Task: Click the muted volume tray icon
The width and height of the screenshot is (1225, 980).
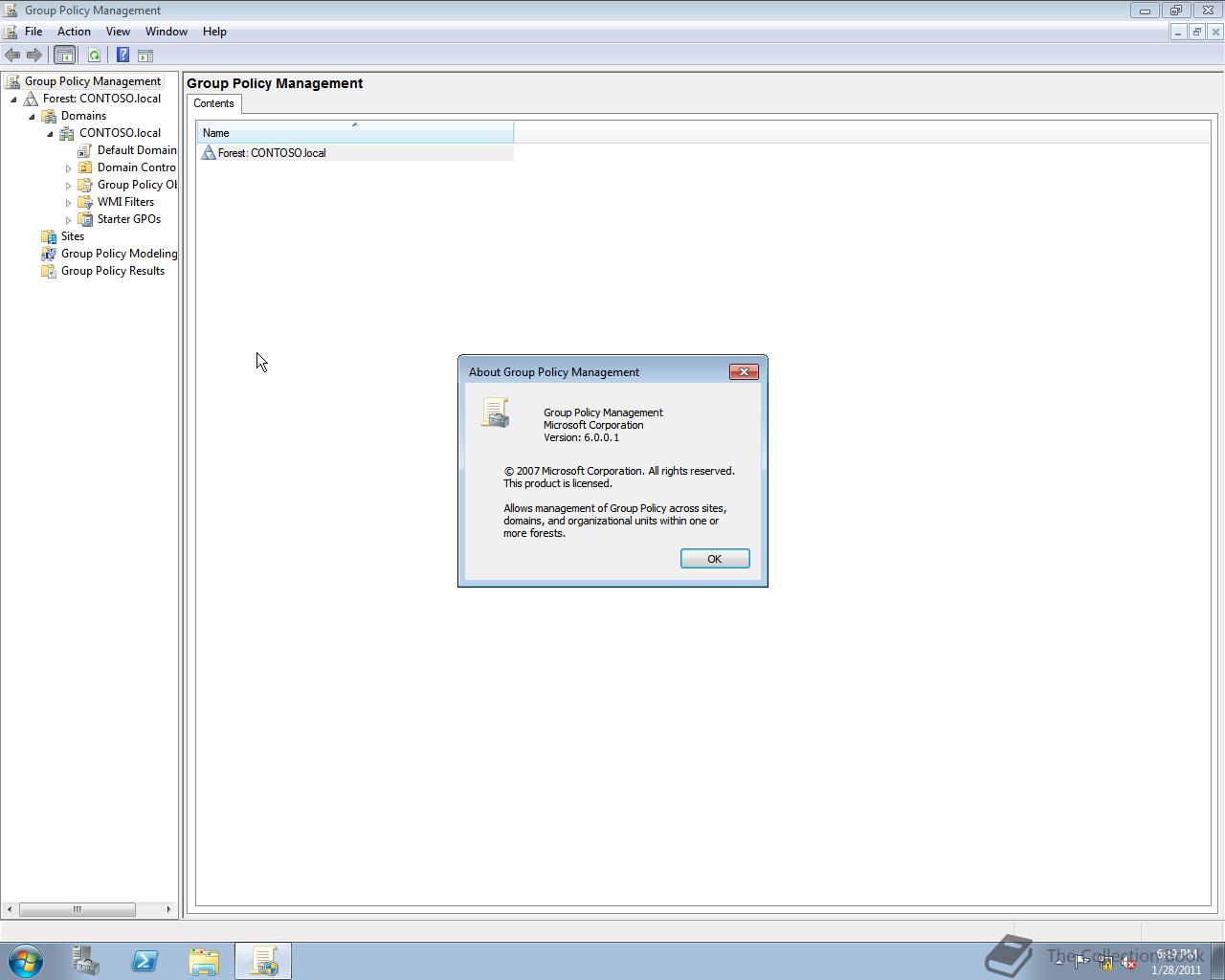Action: 1128,963
